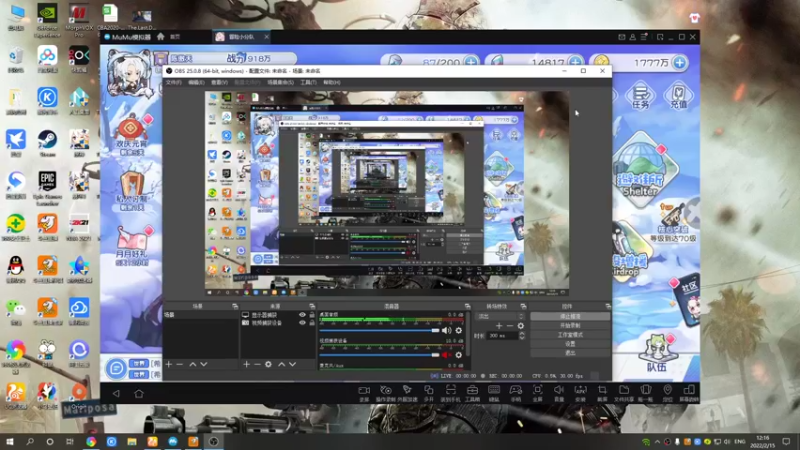Adjust transition duration 300 ms stepper
The width and height of the screenshot is (800, 450).
pyautogui.click(x=521, y=336)
